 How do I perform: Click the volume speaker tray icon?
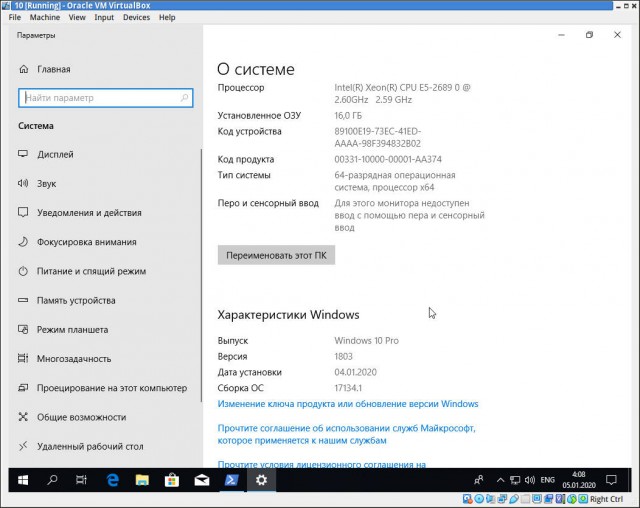point(530,480)
